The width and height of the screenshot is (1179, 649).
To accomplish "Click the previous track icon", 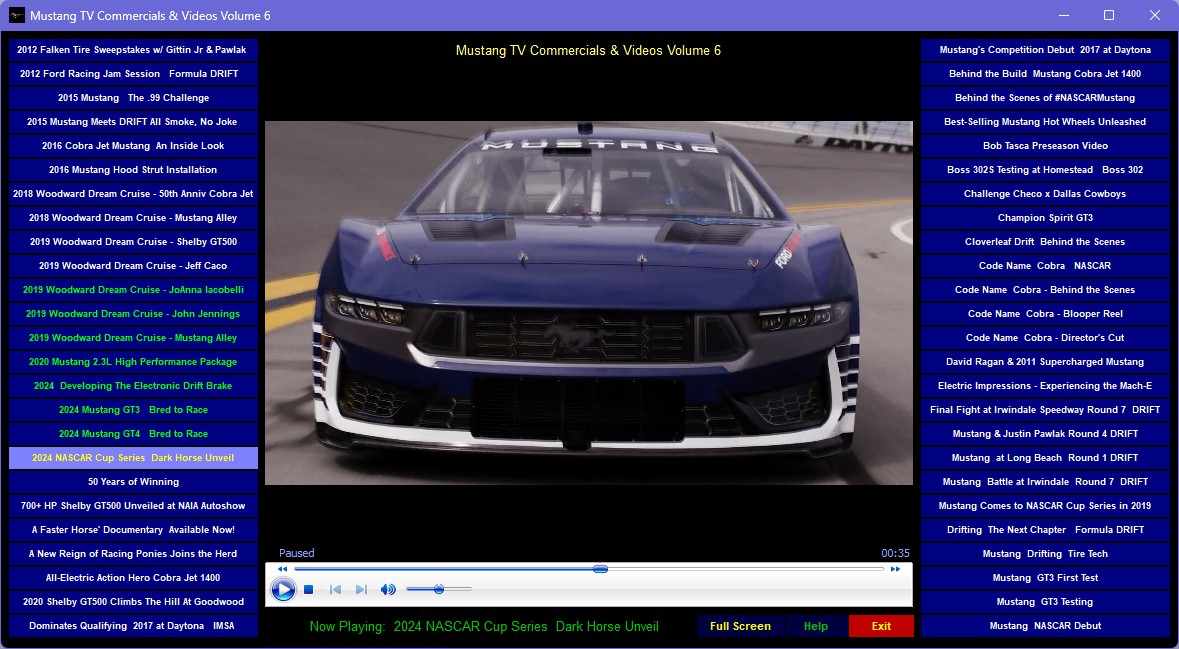I will [335, 590].
